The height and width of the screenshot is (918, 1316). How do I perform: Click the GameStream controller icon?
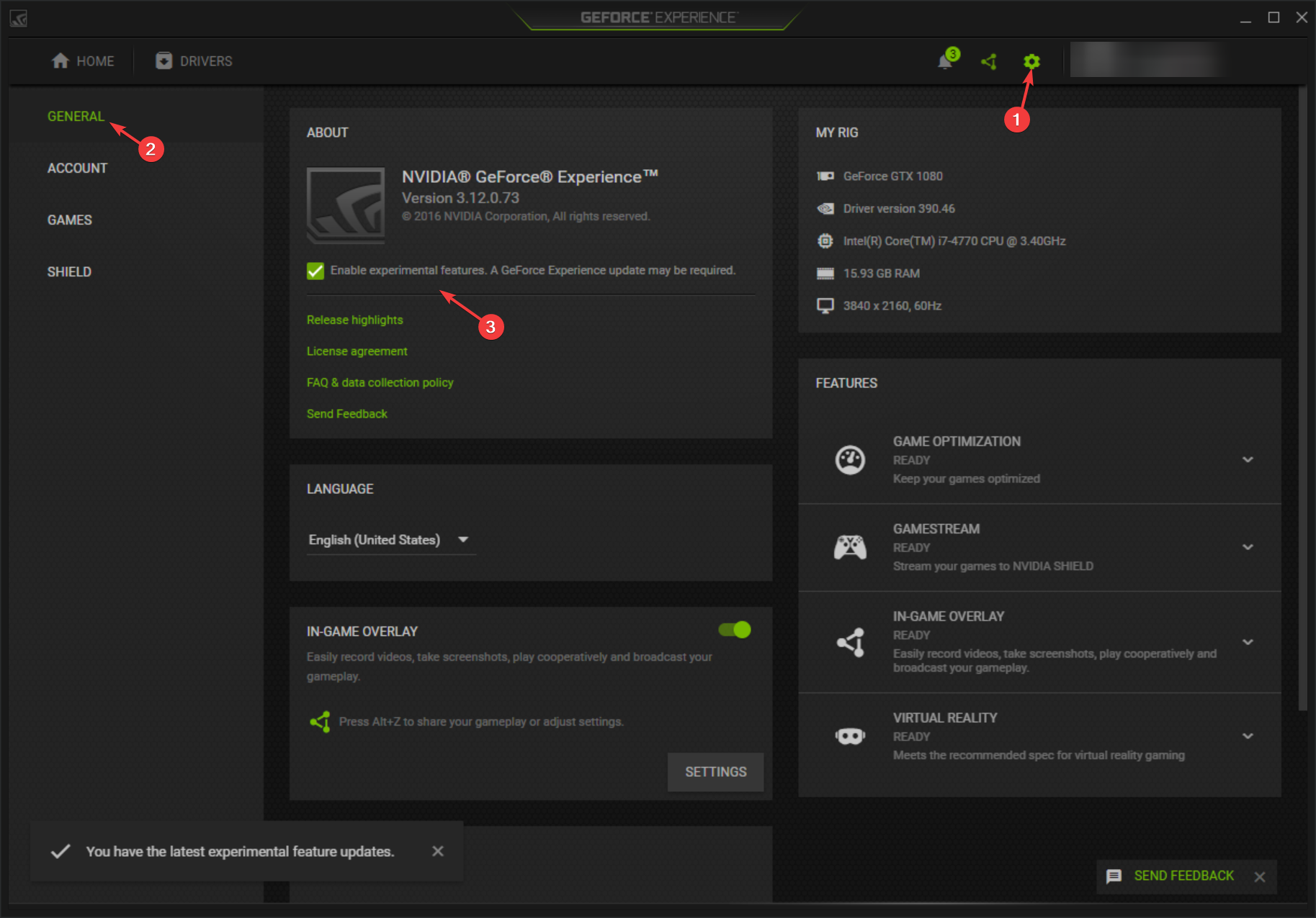tap(850, 547)
